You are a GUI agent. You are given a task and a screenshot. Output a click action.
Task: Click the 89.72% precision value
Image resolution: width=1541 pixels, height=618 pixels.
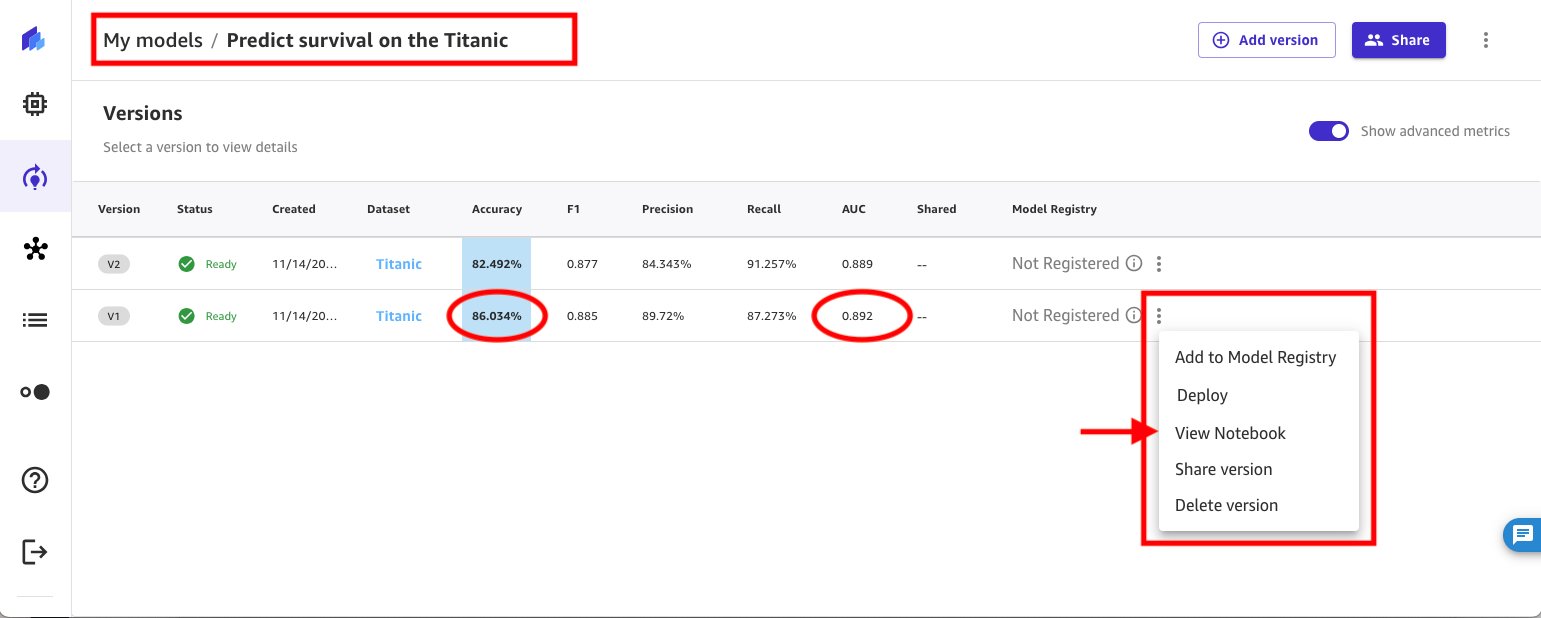663,316
